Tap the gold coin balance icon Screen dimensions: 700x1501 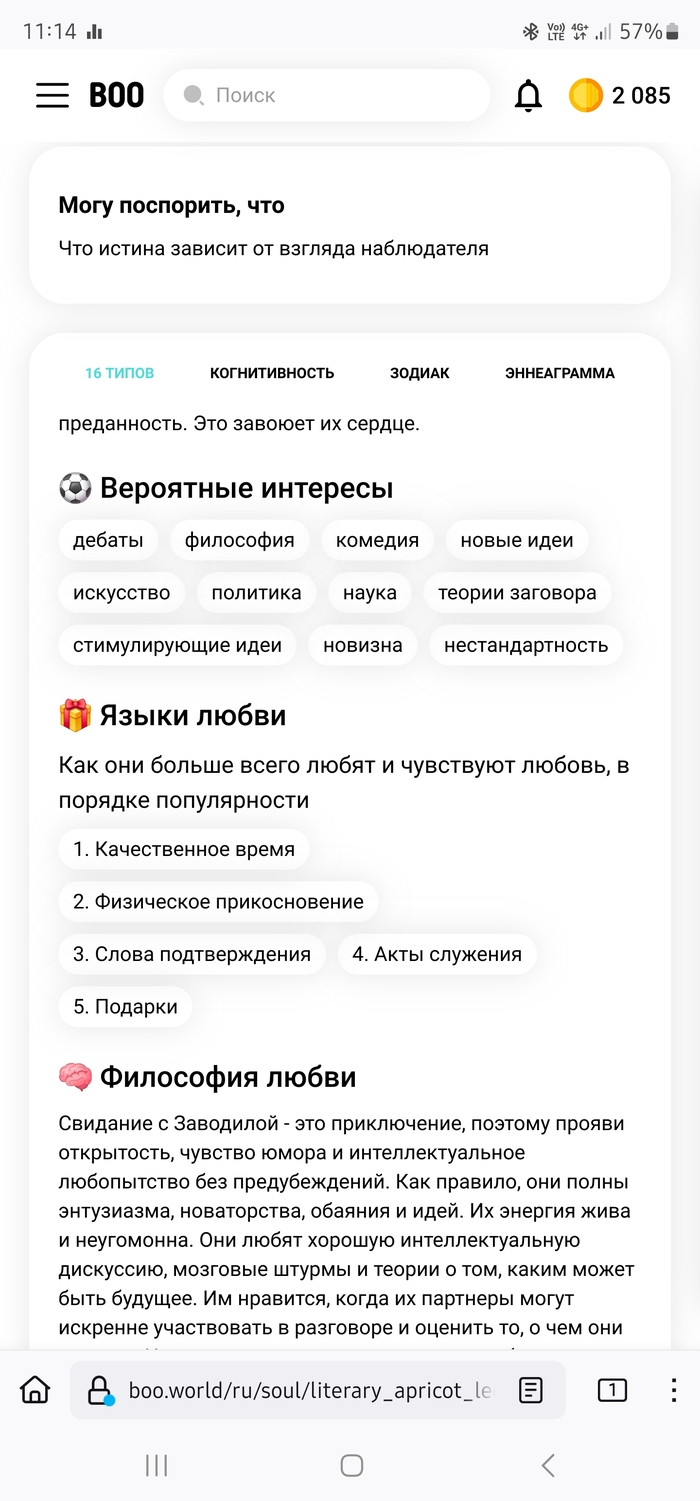tap(585, 95)
